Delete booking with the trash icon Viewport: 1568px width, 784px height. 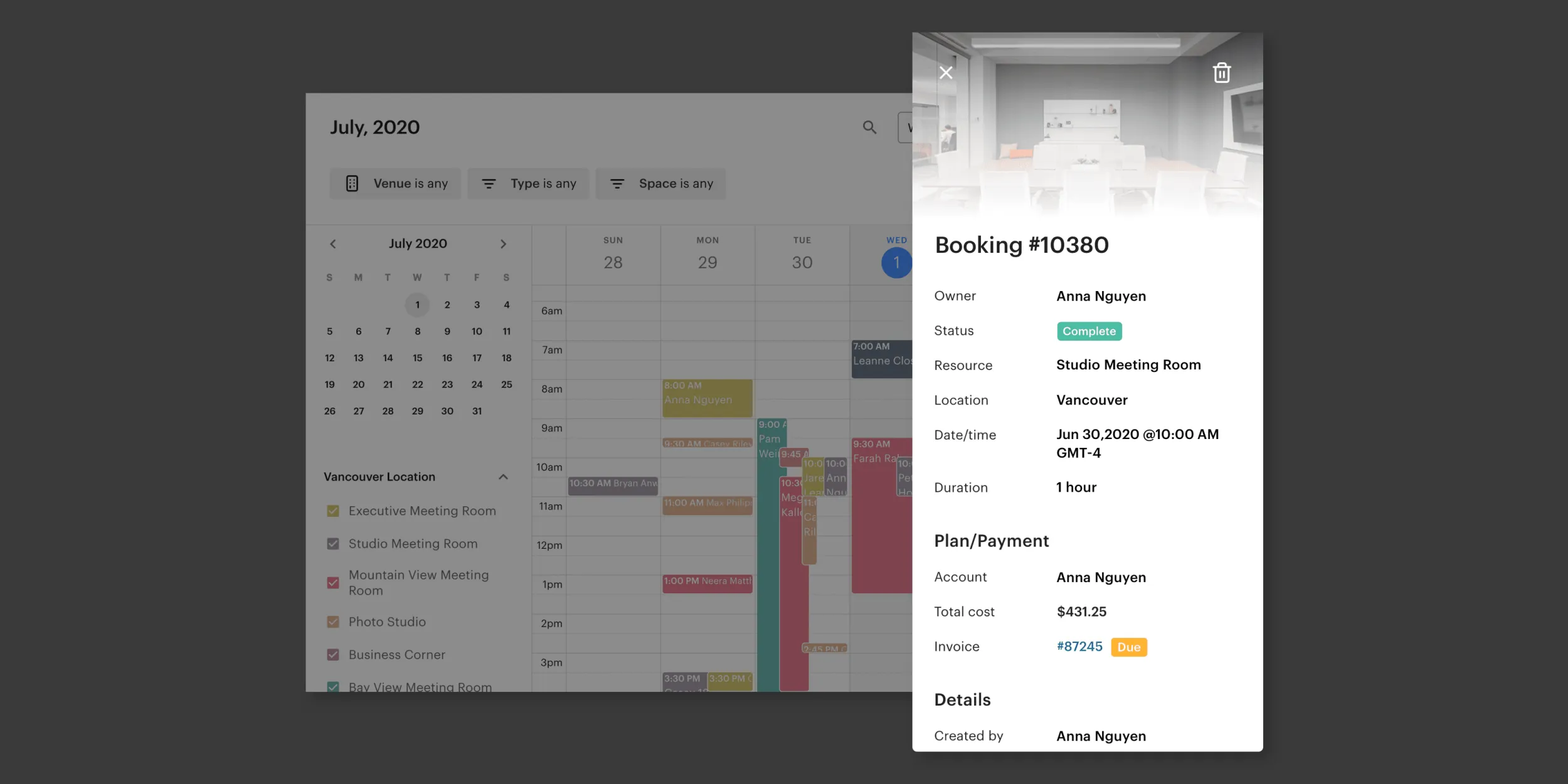pos(1221,73)
